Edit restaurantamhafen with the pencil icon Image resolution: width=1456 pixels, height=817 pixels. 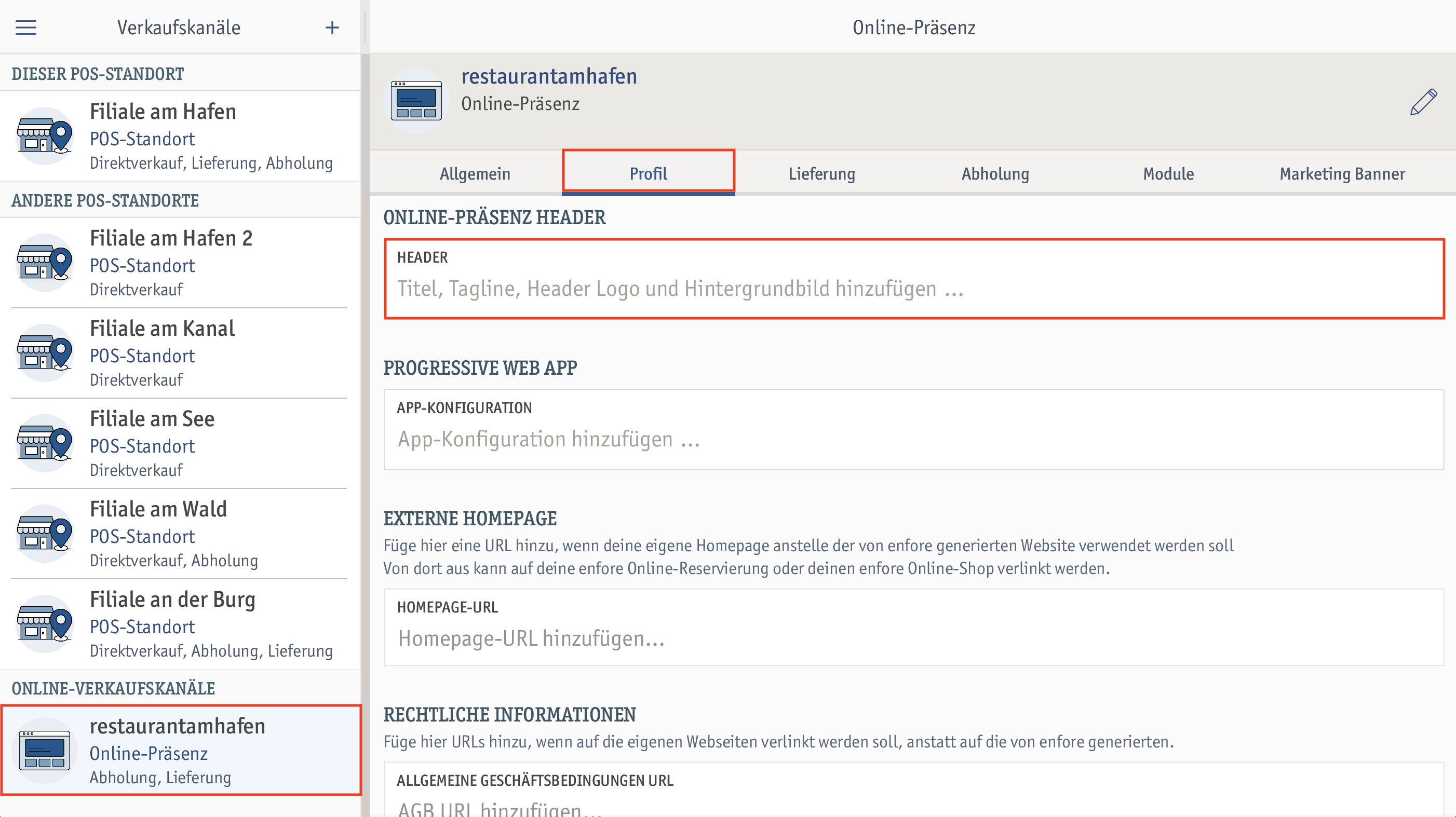coord(1424,102)
